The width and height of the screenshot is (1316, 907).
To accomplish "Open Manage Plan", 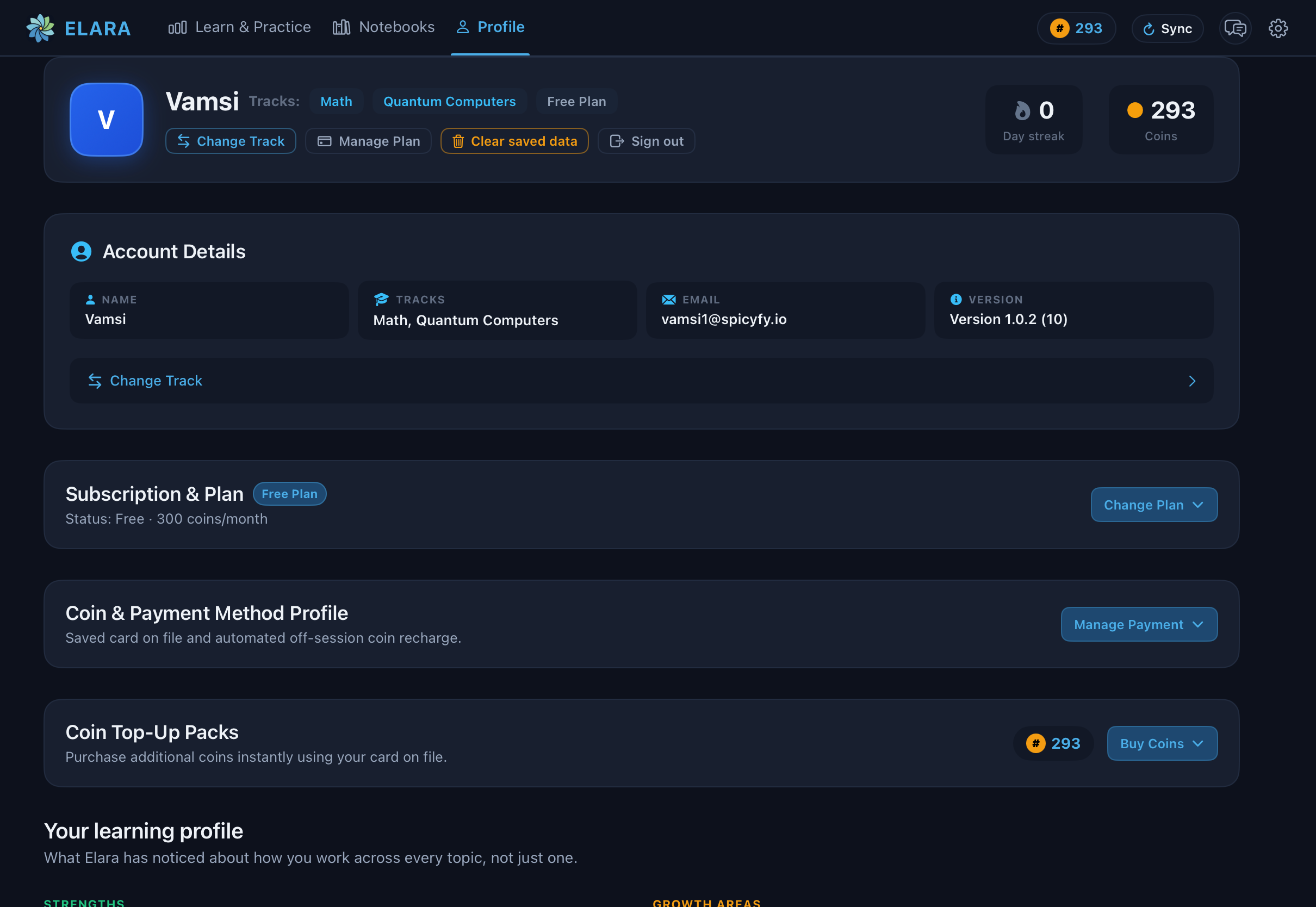I will (368, 141).
